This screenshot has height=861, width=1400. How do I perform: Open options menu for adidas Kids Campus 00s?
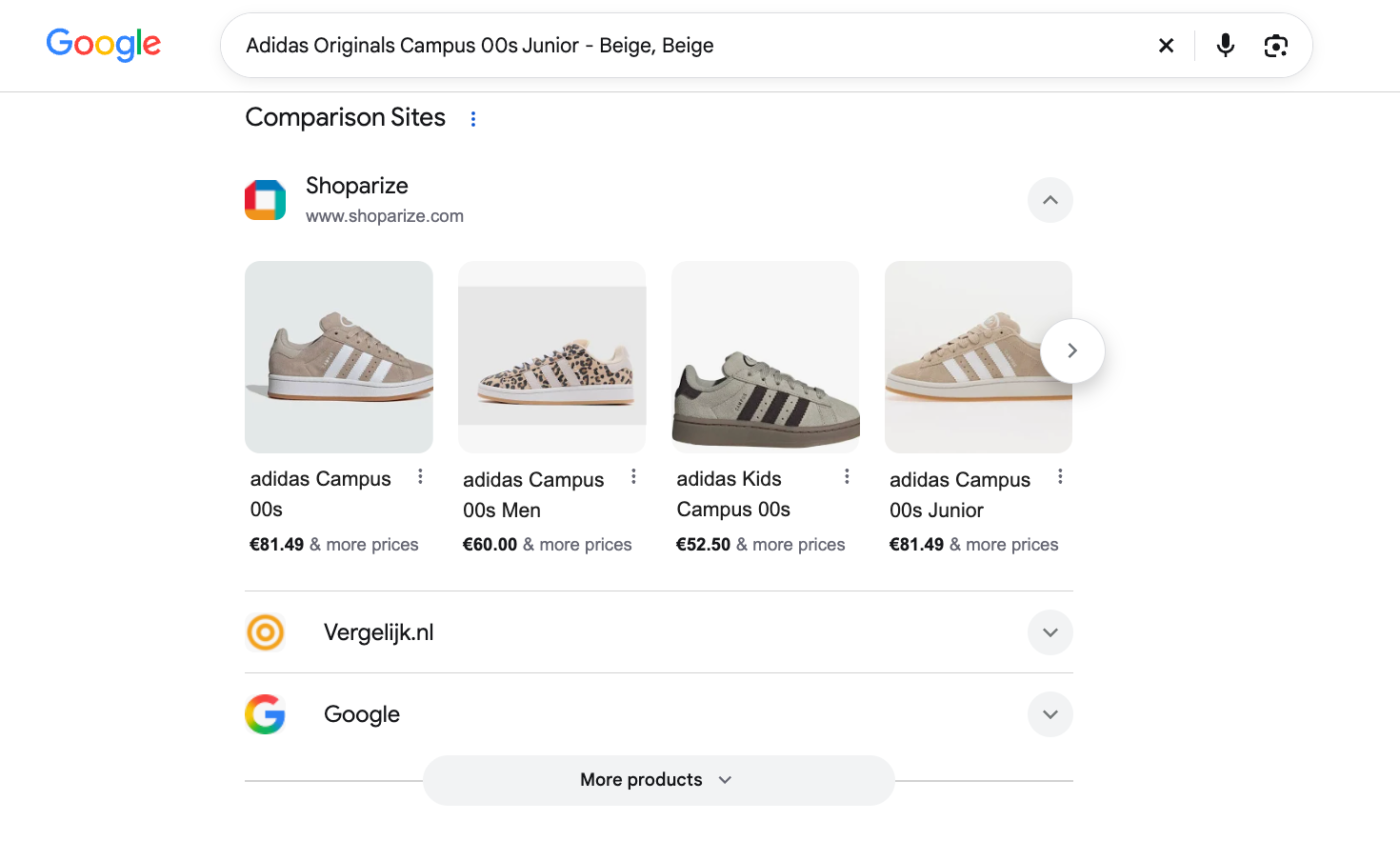847,476
